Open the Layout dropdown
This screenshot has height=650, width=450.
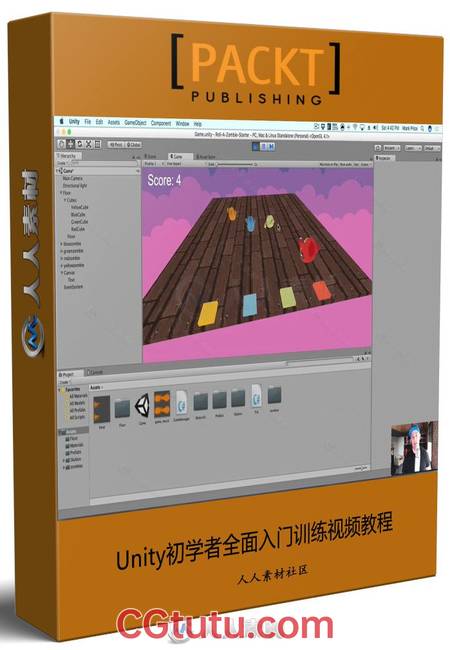click(x=431, y=148)
